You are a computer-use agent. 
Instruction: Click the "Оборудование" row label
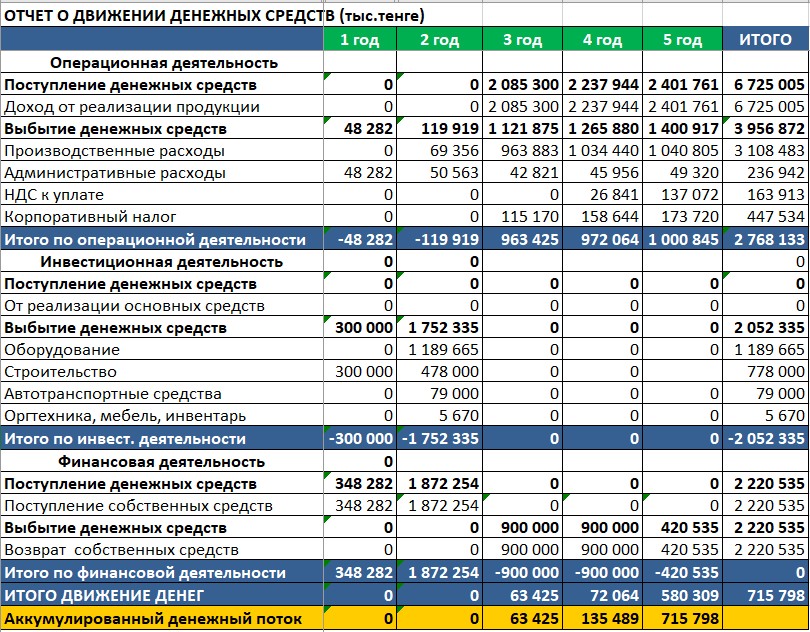[62, 350]
